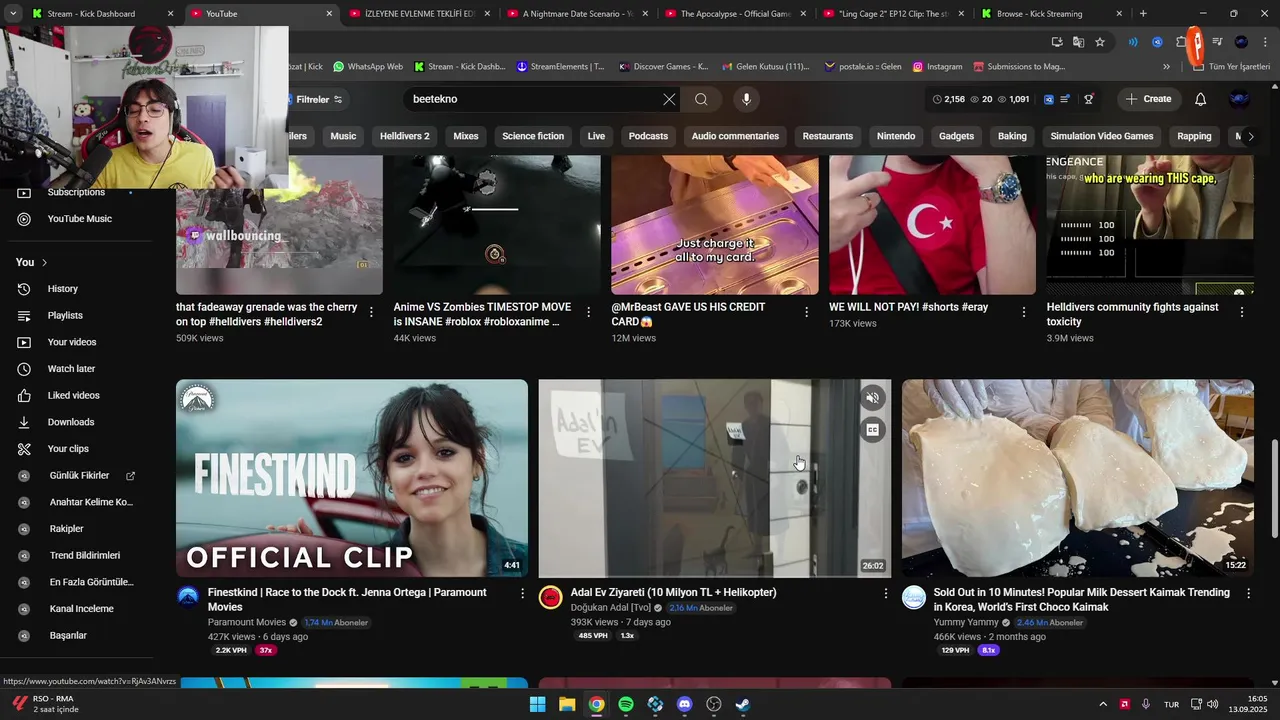1280x720 pixels.
Task: Open Steam from the taskbar
Action: (742, 704)
